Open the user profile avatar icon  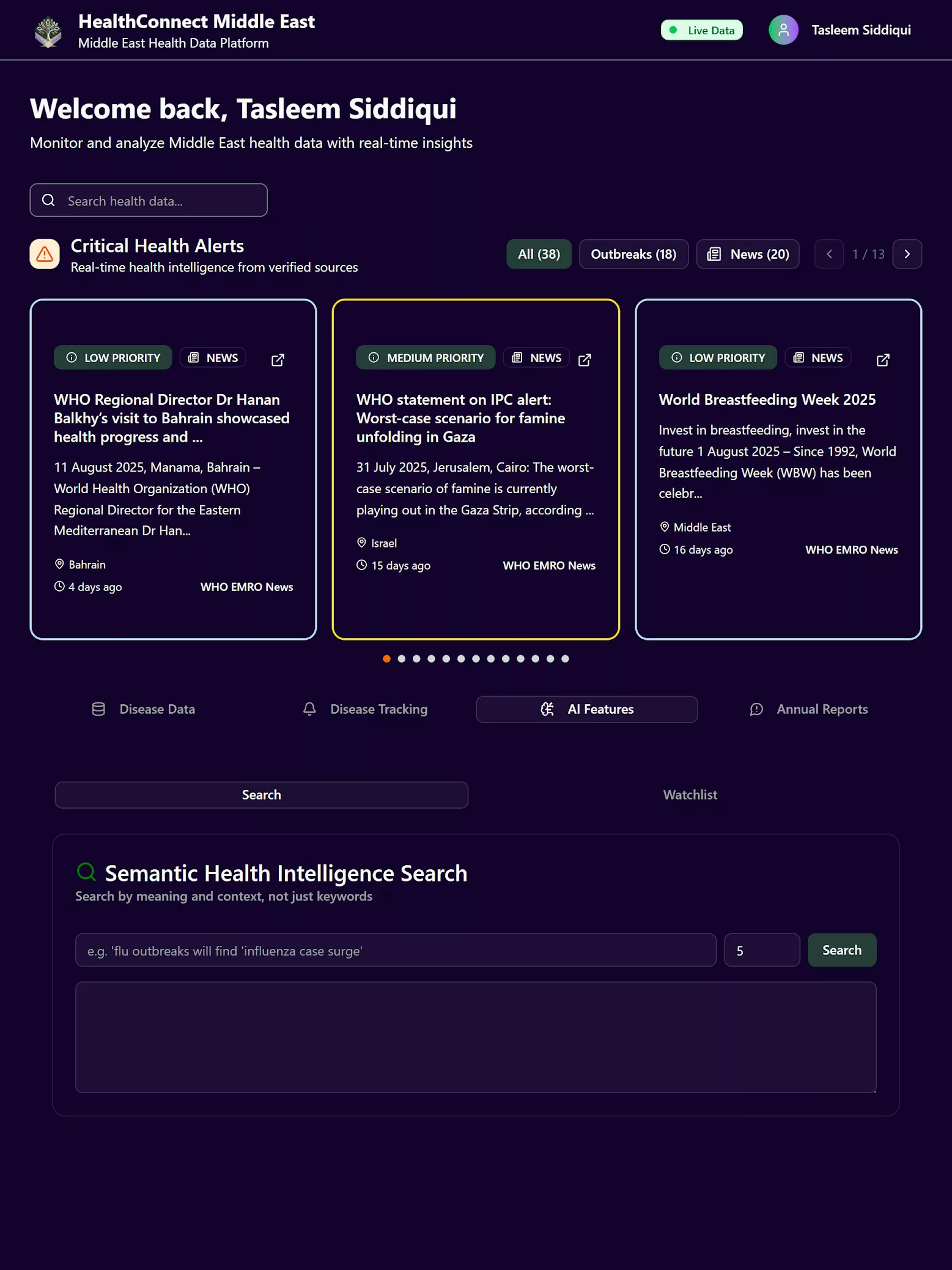783,30
